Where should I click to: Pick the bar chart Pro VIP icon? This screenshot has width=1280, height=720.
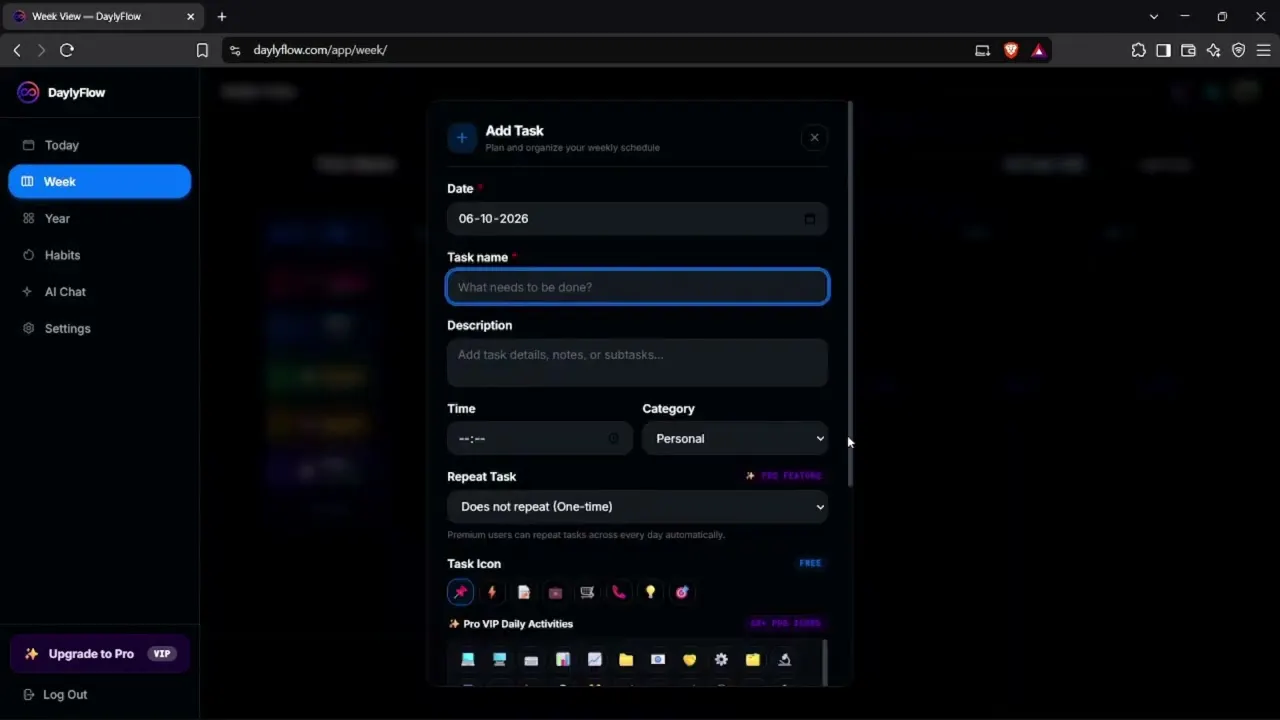(x=563, y=660)
